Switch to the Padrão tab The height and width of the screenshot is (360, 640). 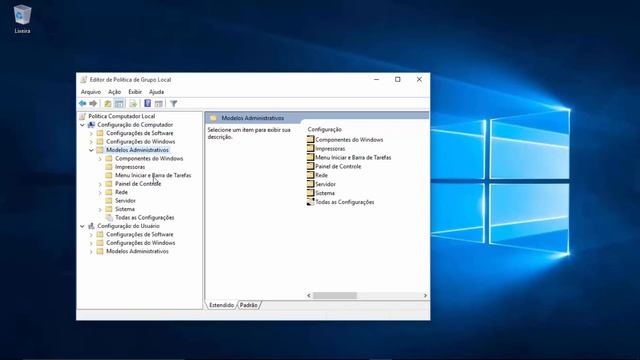(249, 305)
